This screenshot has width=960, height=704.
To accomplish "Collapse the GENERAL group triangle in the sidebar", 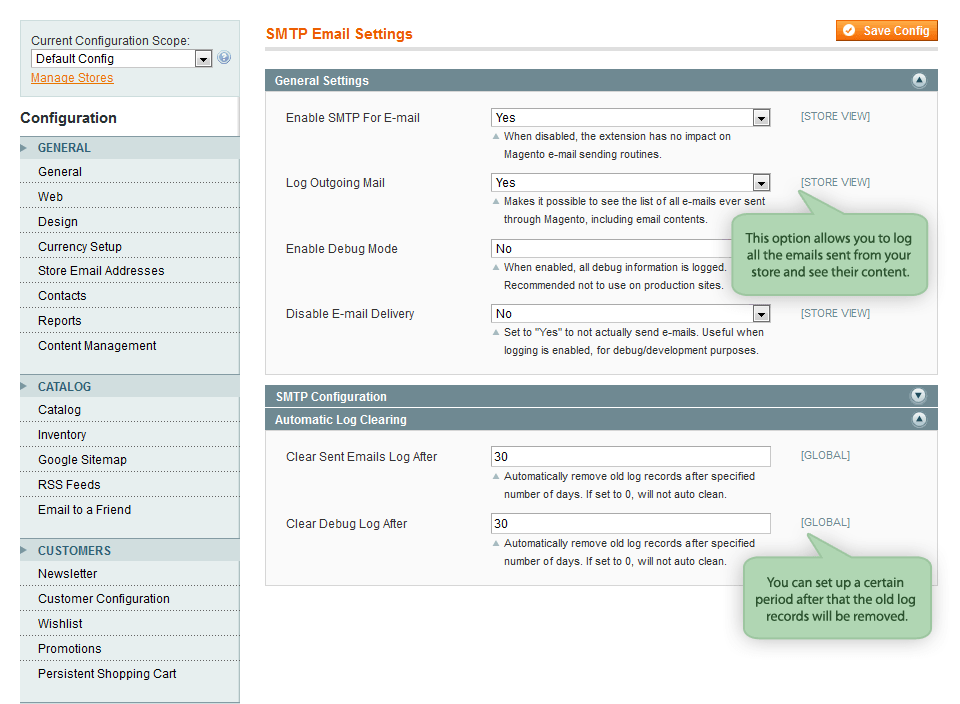I will (x=24, y=148).
